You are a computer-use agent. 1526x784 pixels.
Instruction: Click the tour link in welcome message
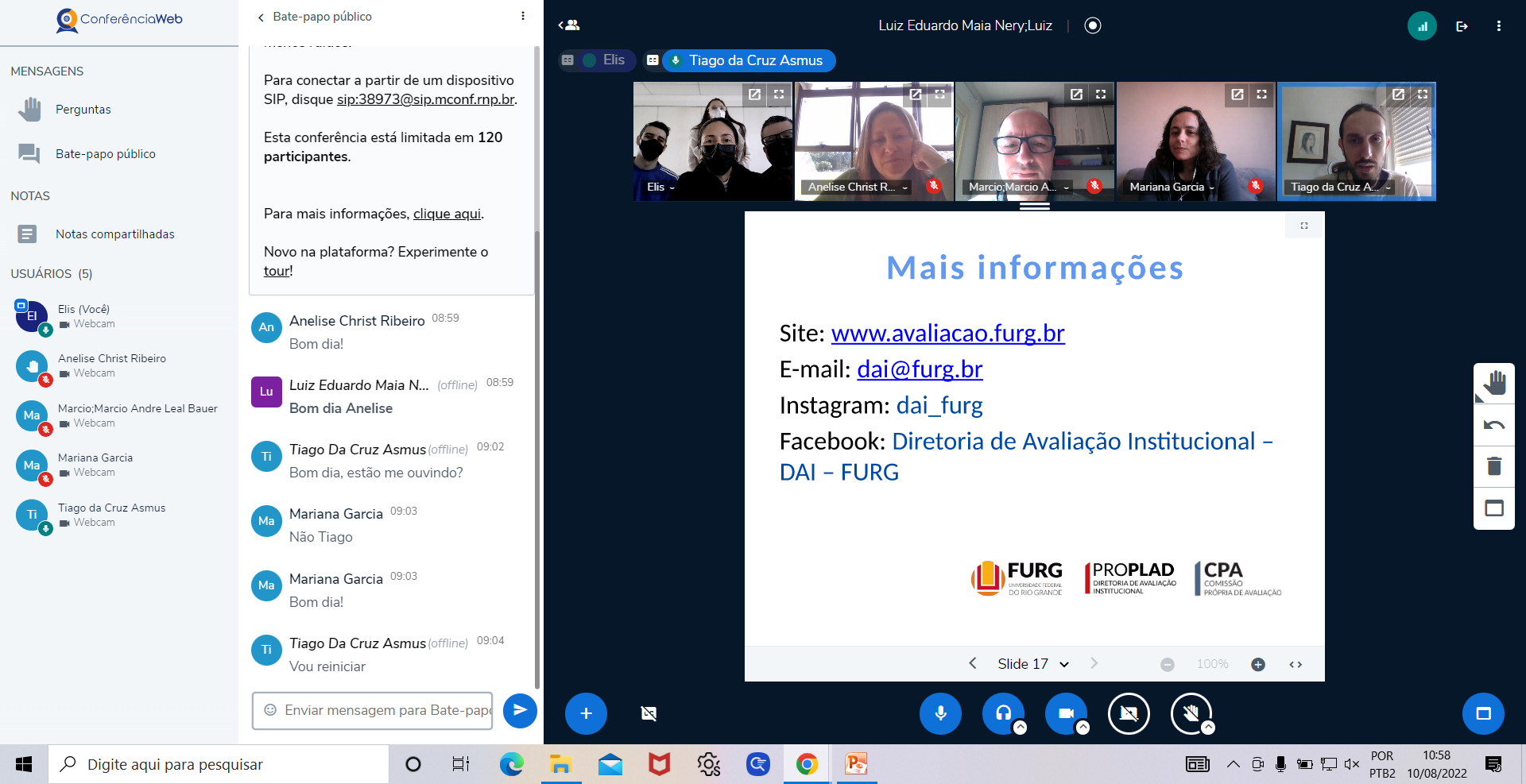pyautogui.click(x=277, y=271)
